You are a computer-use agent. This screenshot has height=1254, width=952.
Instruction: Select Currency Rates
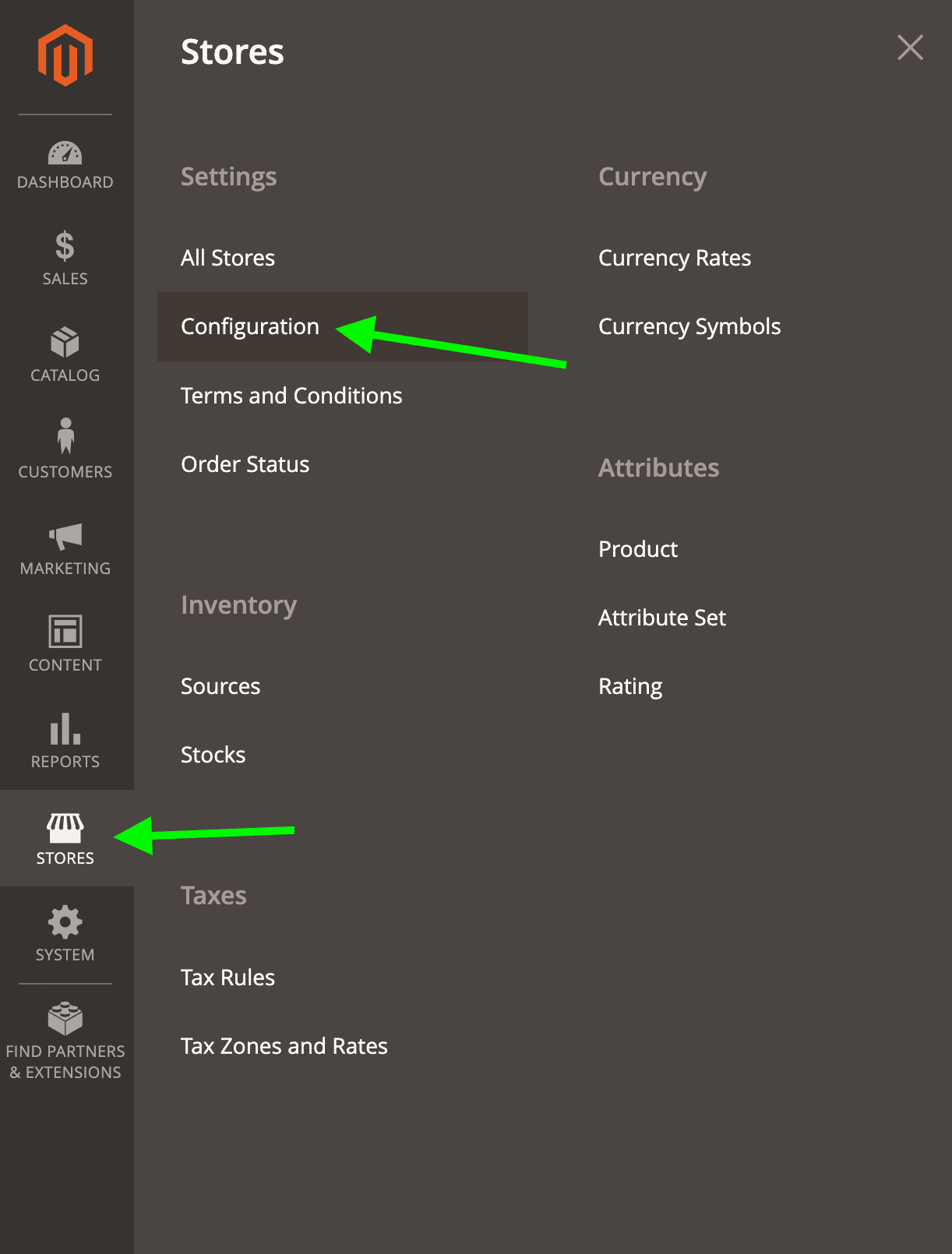(675, 258)
